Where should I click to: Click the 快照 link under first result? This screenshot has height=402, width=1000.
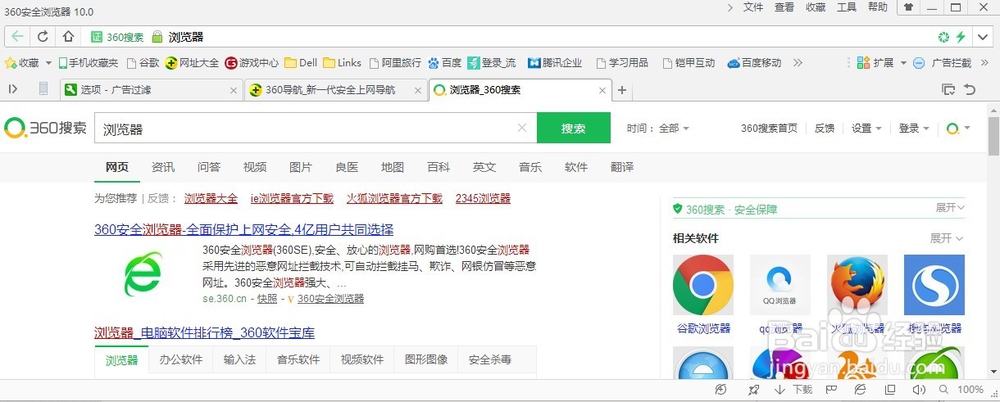click(267, 299)
